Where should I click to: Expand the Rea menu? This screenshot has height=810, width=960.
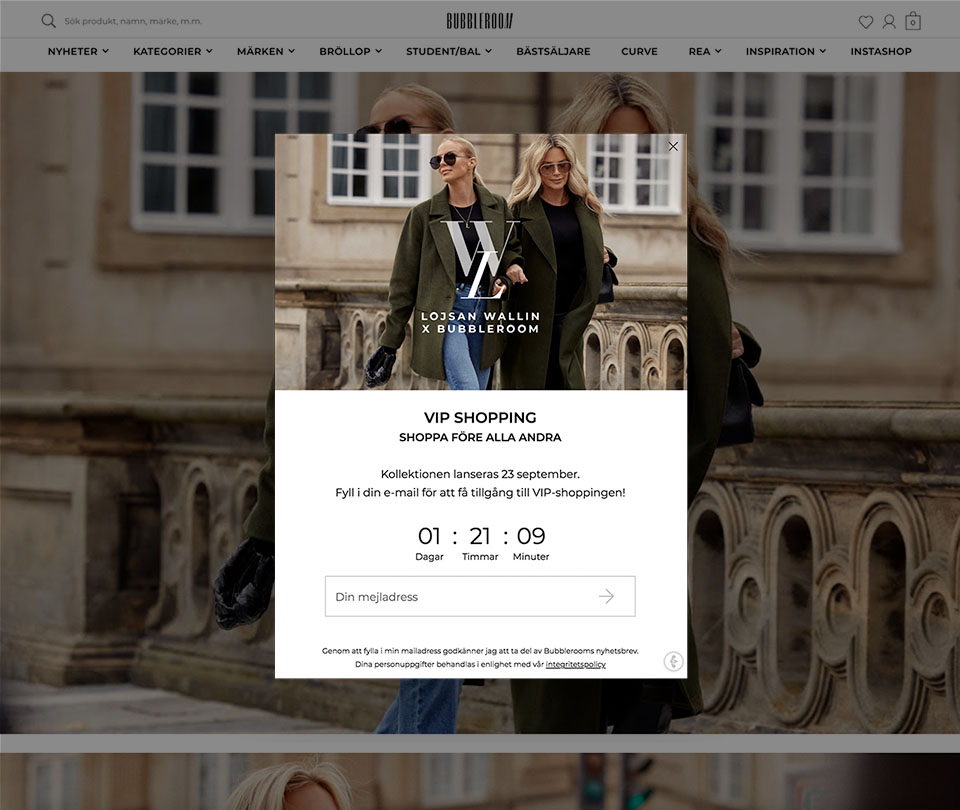(705, 51)
